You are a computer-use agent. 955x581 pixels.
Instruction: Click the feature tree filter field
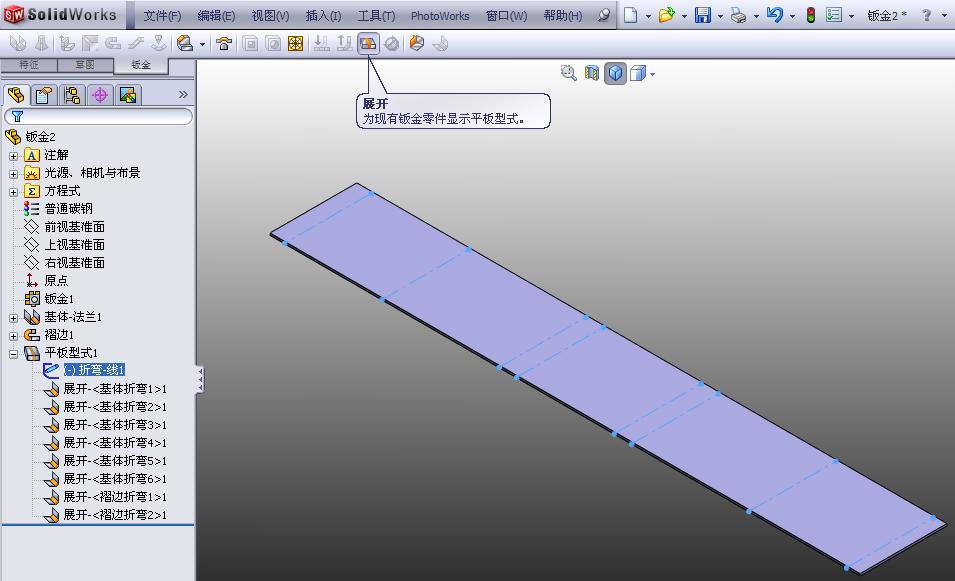point(99,116)
